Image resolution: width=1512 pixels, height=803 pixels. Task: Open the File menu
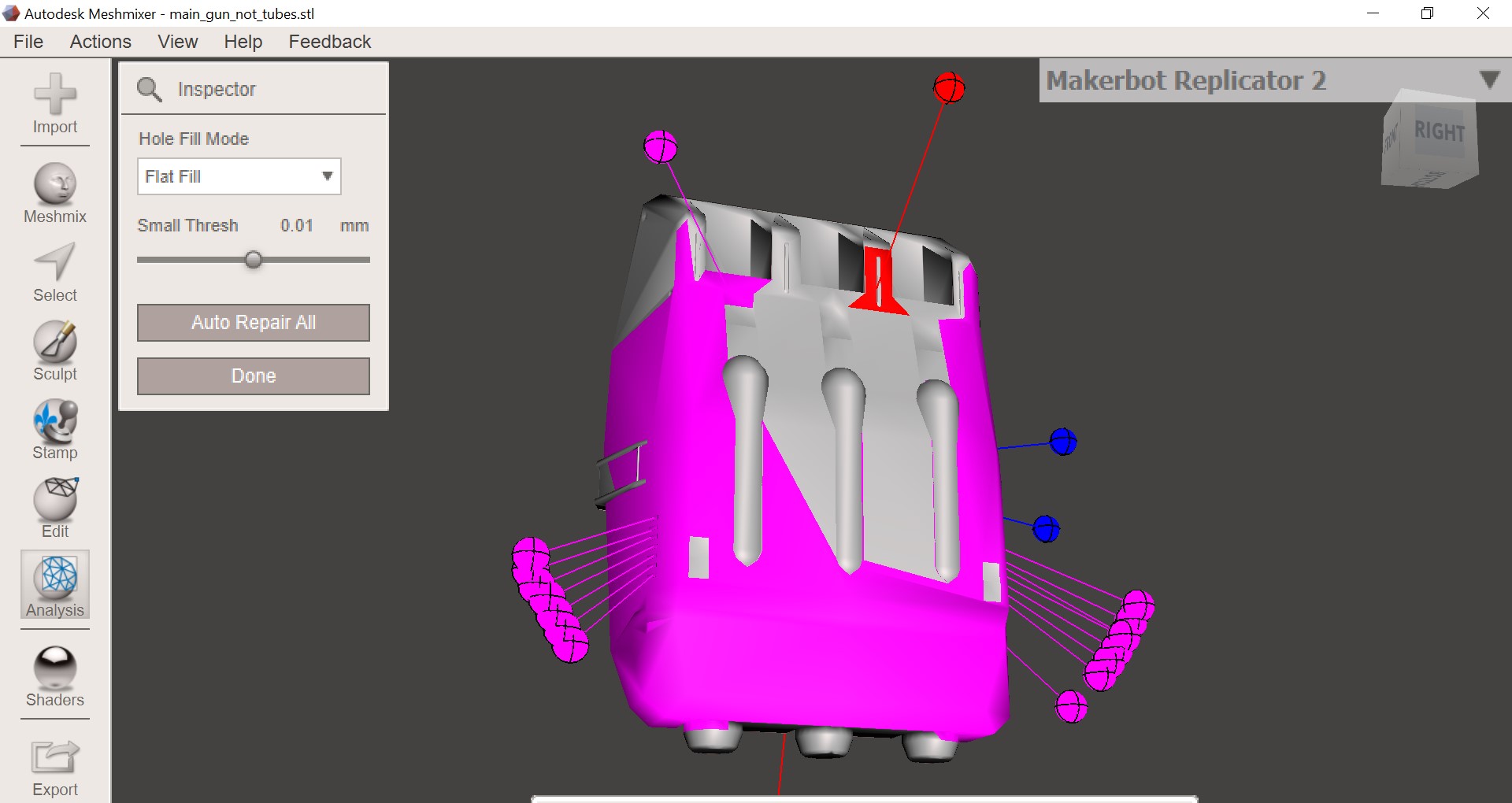click(x=28, y=42)
